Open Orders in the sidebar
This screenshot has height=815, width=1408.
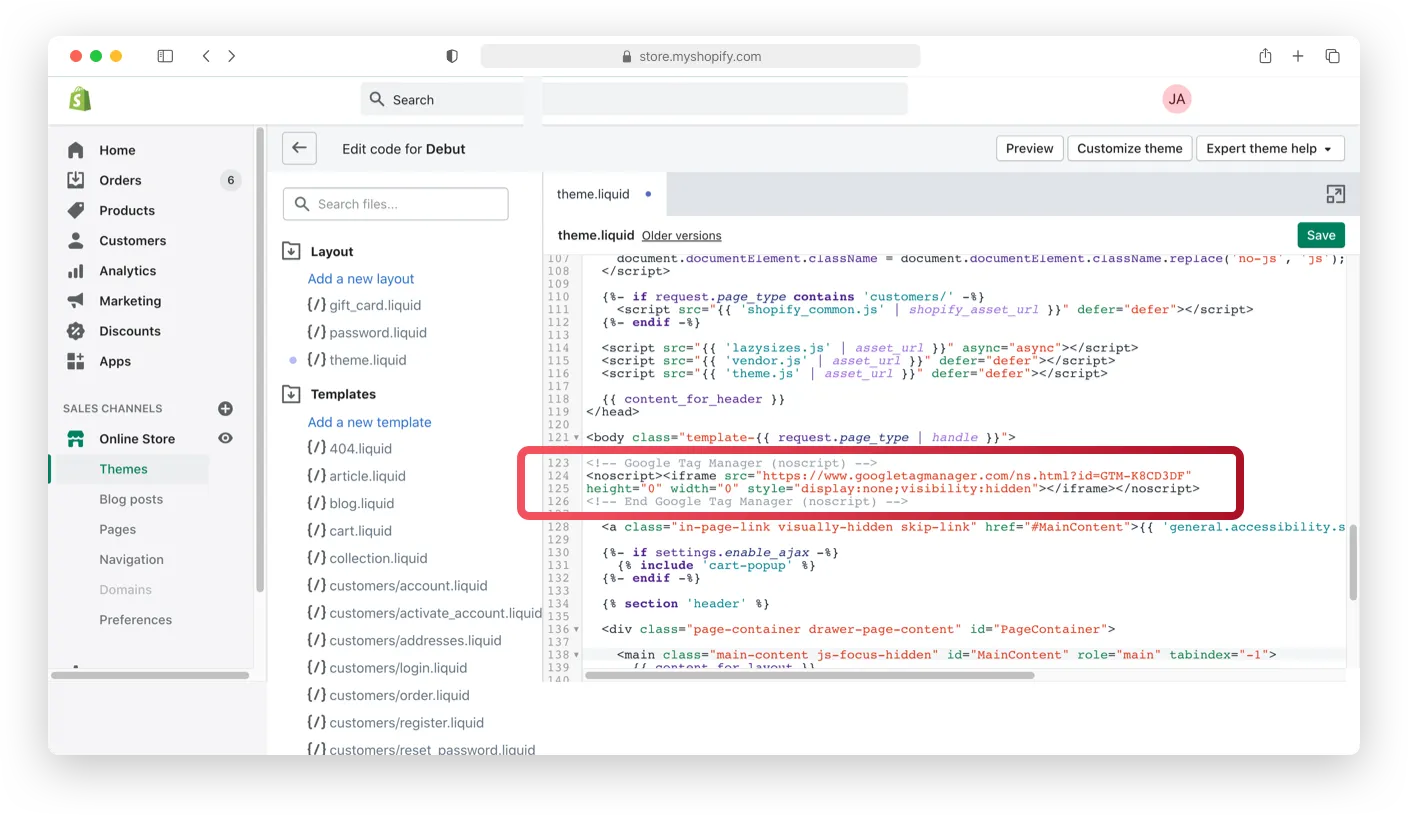pos(120,180)
